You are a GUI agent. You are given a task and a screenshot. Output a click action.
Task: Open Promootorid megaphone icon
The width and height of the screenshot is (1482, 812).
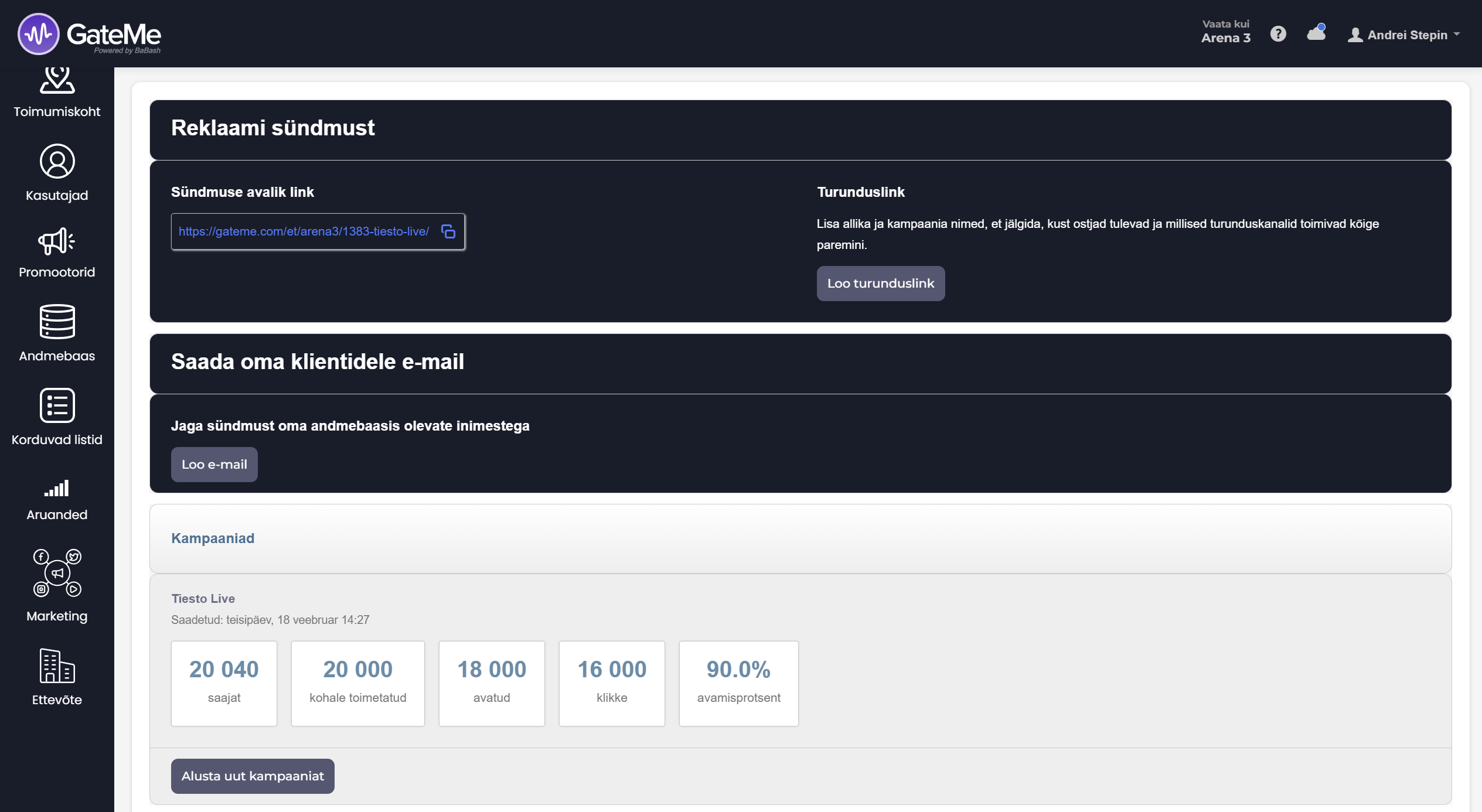(57, 241)
